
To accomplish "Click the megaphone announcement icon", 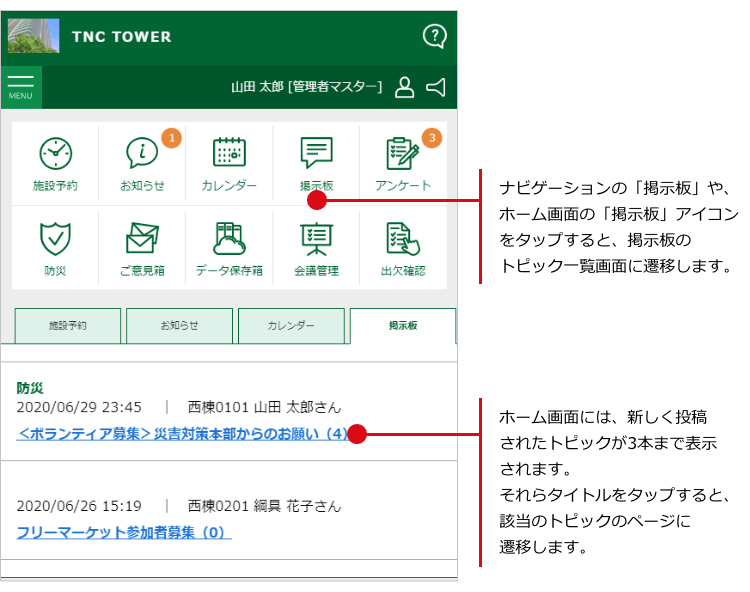I will point(436,87).
